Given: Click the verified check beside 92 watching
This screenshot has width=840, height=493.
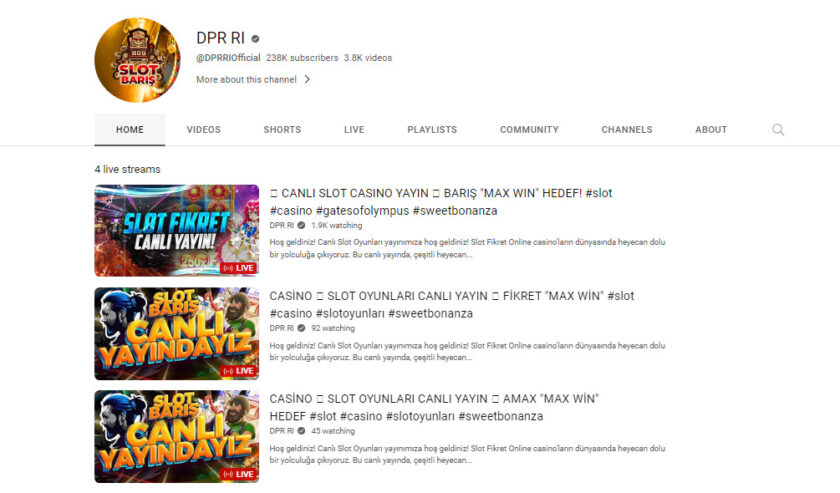Looking at the screenshot, I should click(x=302, y=328).
